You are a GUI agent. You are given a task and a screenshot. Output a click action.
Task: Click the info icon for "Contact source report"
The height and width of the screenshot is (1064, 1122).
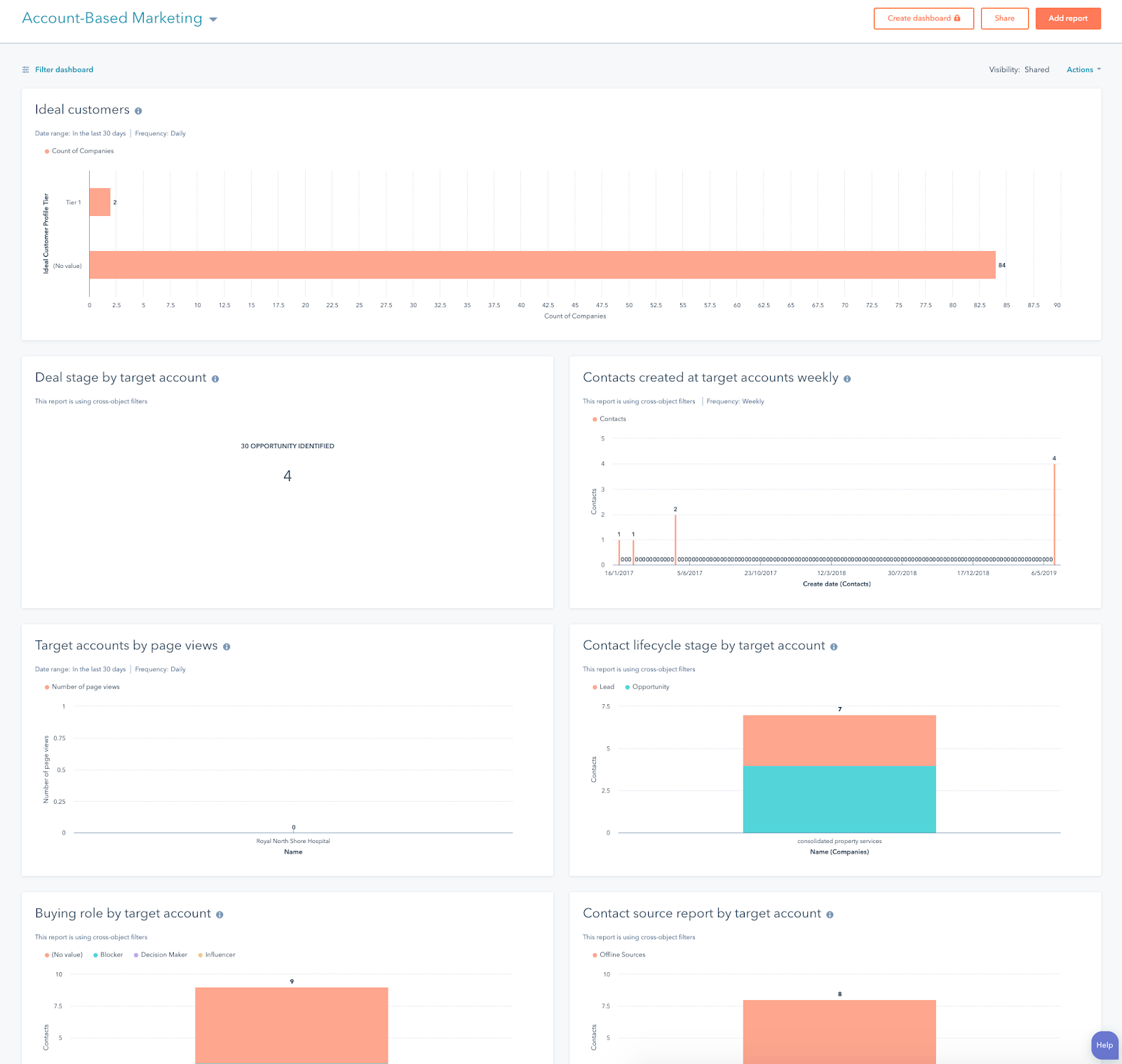coord(829,914)
